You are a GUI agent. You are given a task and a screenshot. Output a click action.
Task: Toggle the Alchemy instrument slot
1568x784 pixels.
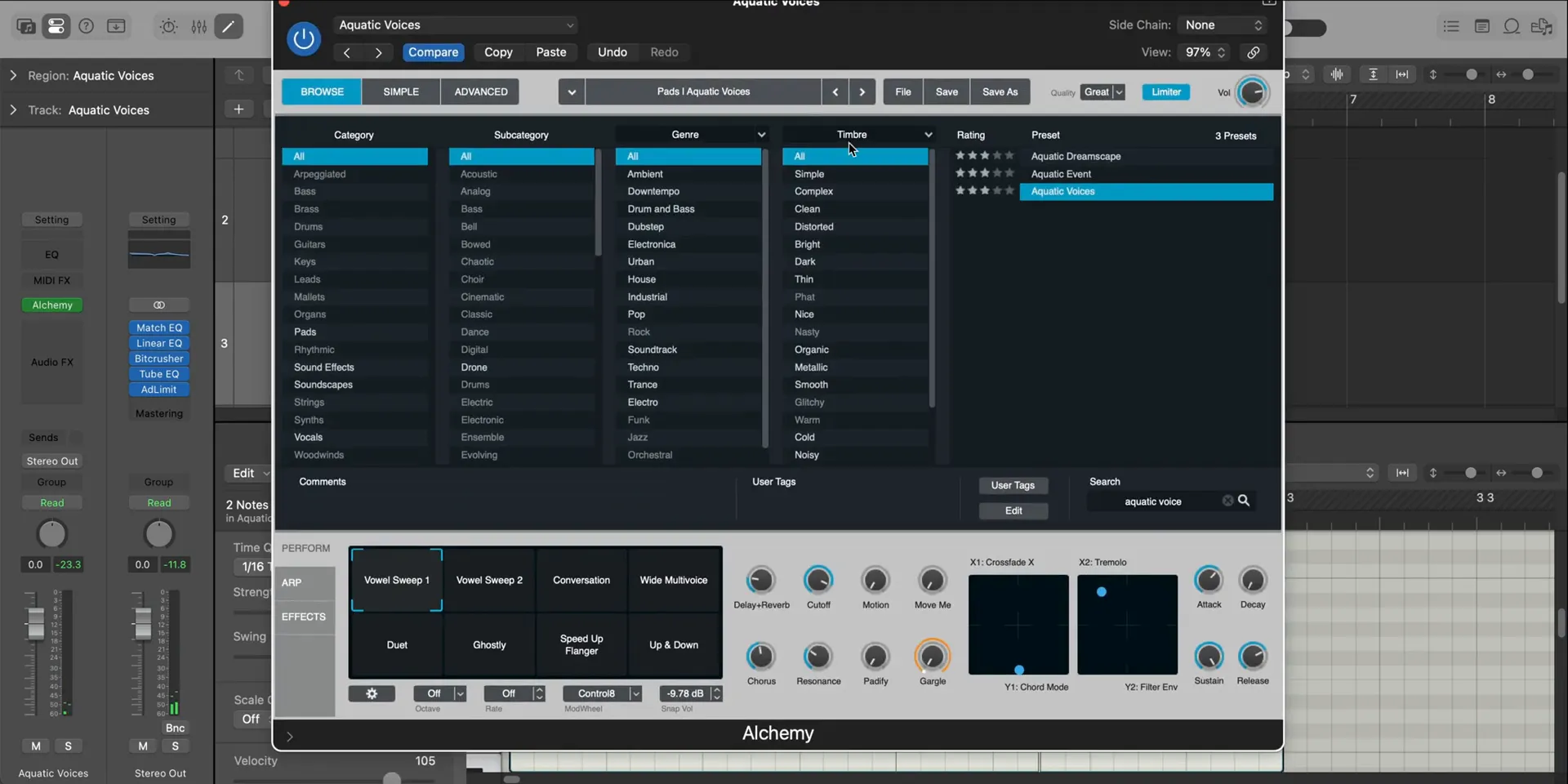[x=52, y=305]
